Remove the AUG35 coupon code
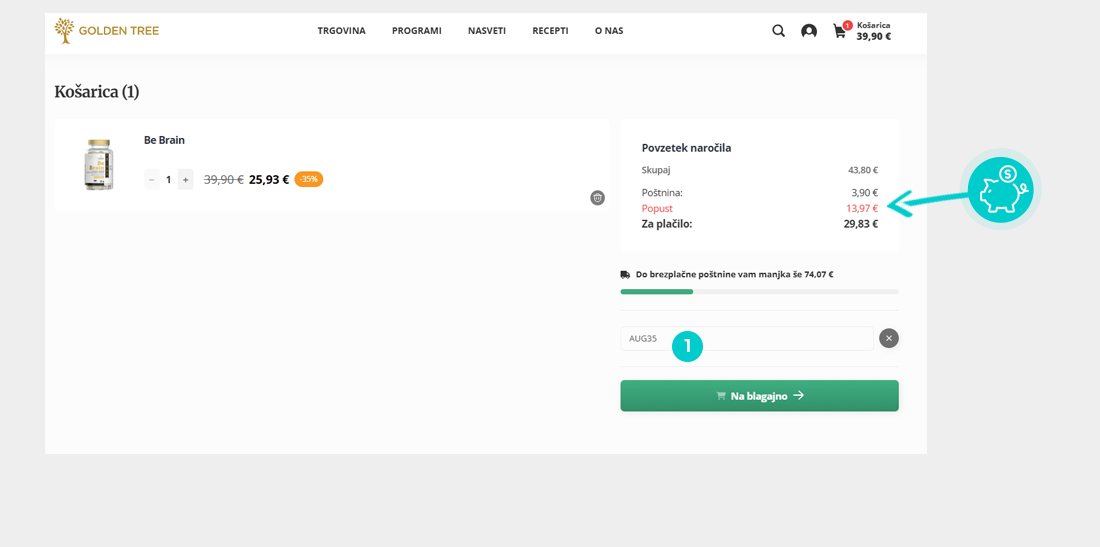Viewport: 1100px width, 547px height. click(x=889, y=338)
